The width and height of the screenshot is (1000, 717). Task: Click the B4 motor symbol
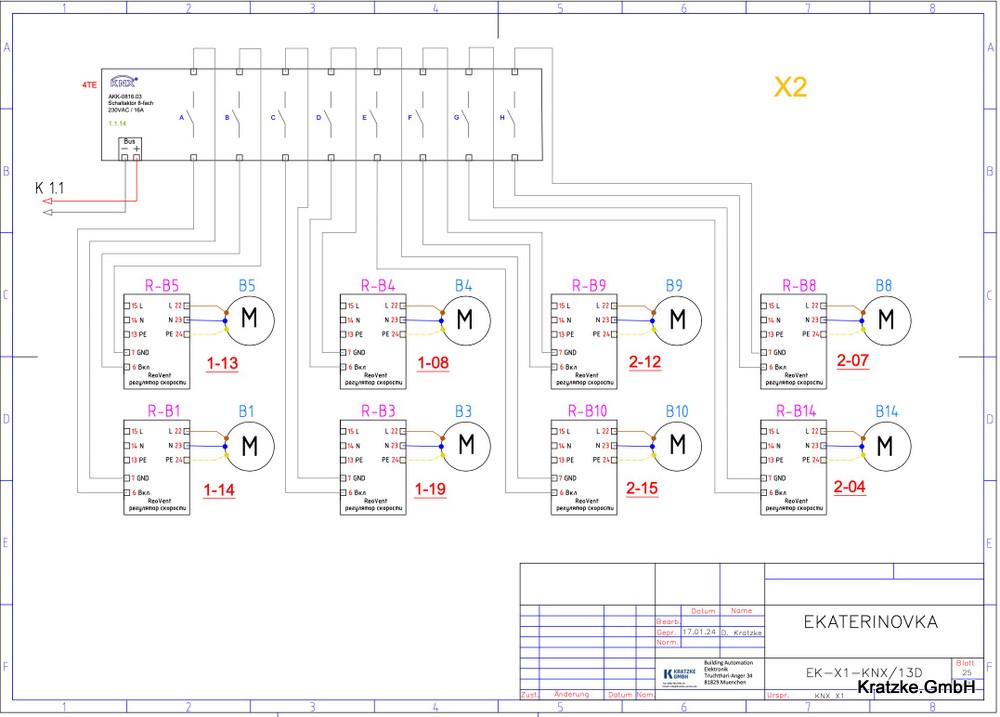pyautogui.click(x=466, y=319)
